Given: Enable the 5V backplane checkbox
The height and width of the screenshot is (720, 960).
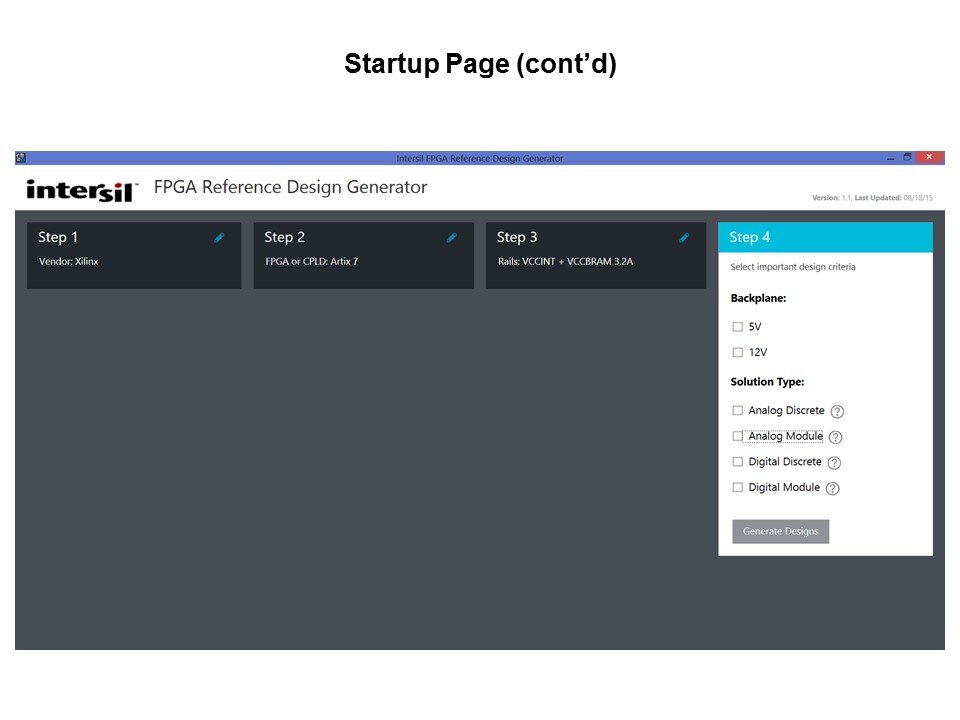Looking at the screenshot, I should [738, 327].
